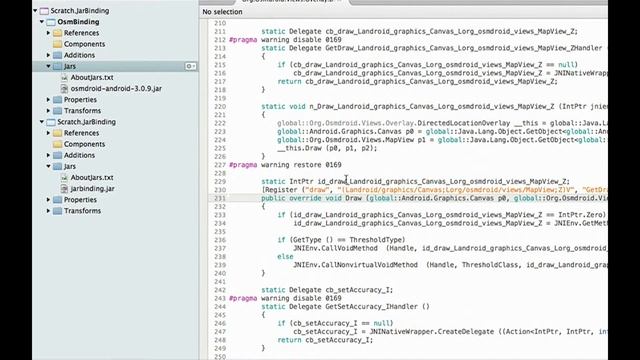Expand Transforms under Scratch.JarBinding project
640x360 pixels.
[x=49, y=211]
